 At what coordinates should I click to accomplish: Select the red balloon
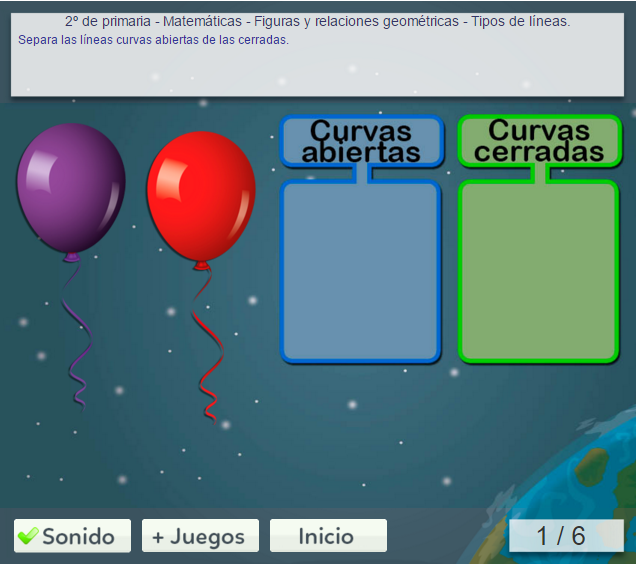pos(201,195)
